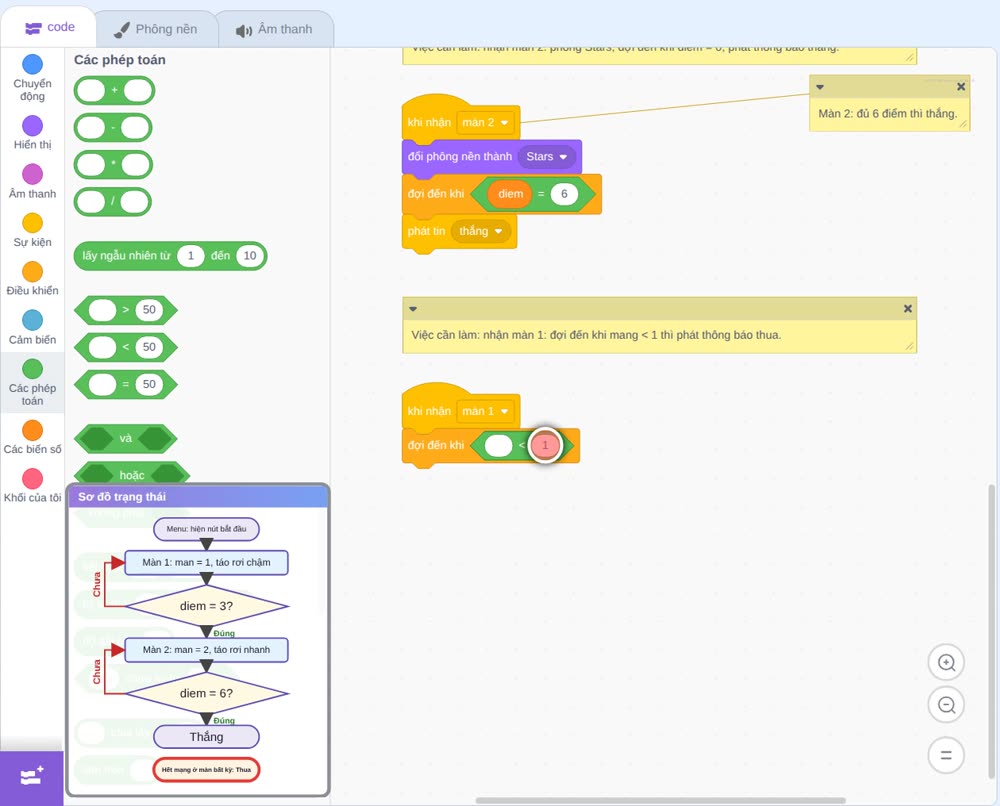Screen dimensions: 1000x806
Task: Pick the greater-than 50 palette block
Action: click(126, 310)
